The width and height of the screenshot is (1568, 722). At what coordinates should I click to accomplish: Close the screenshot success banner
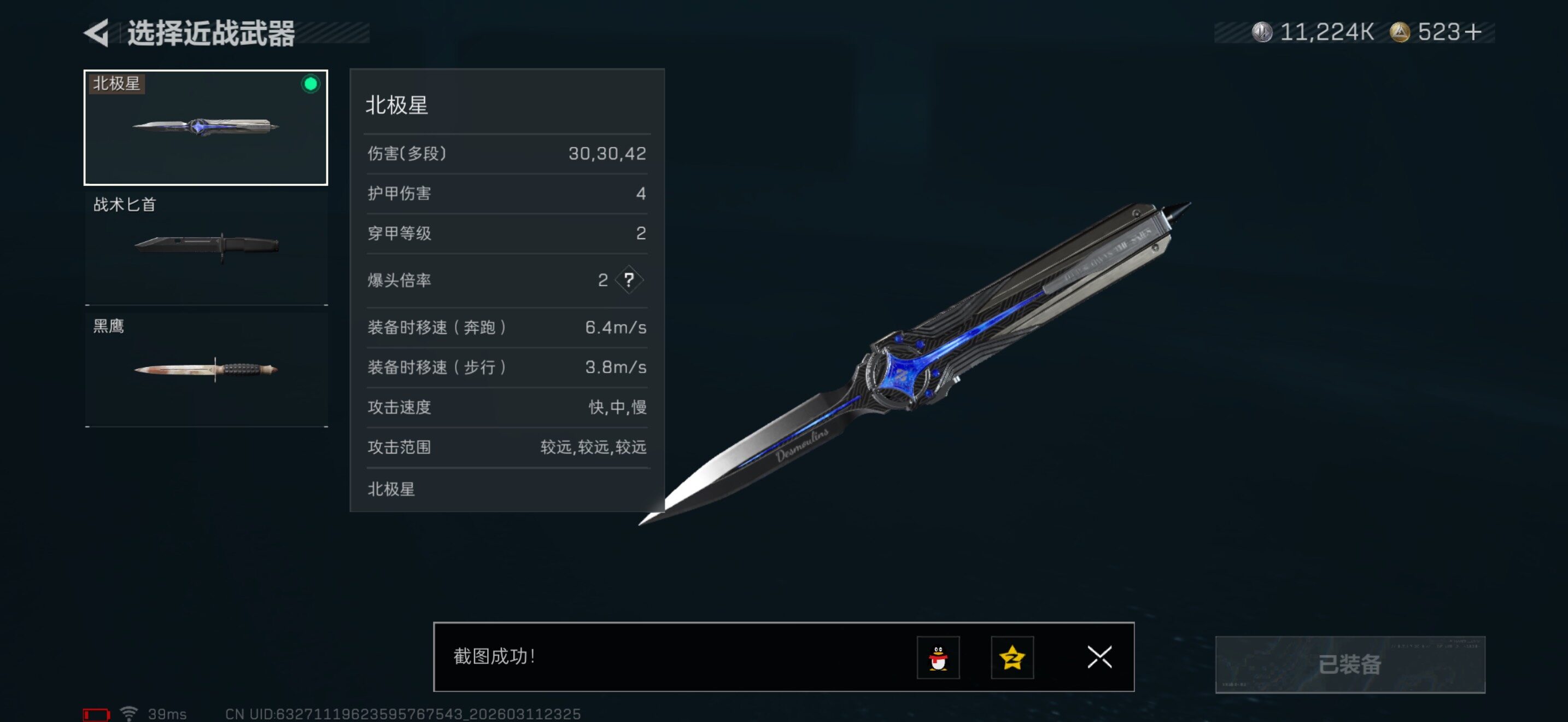1099,657
